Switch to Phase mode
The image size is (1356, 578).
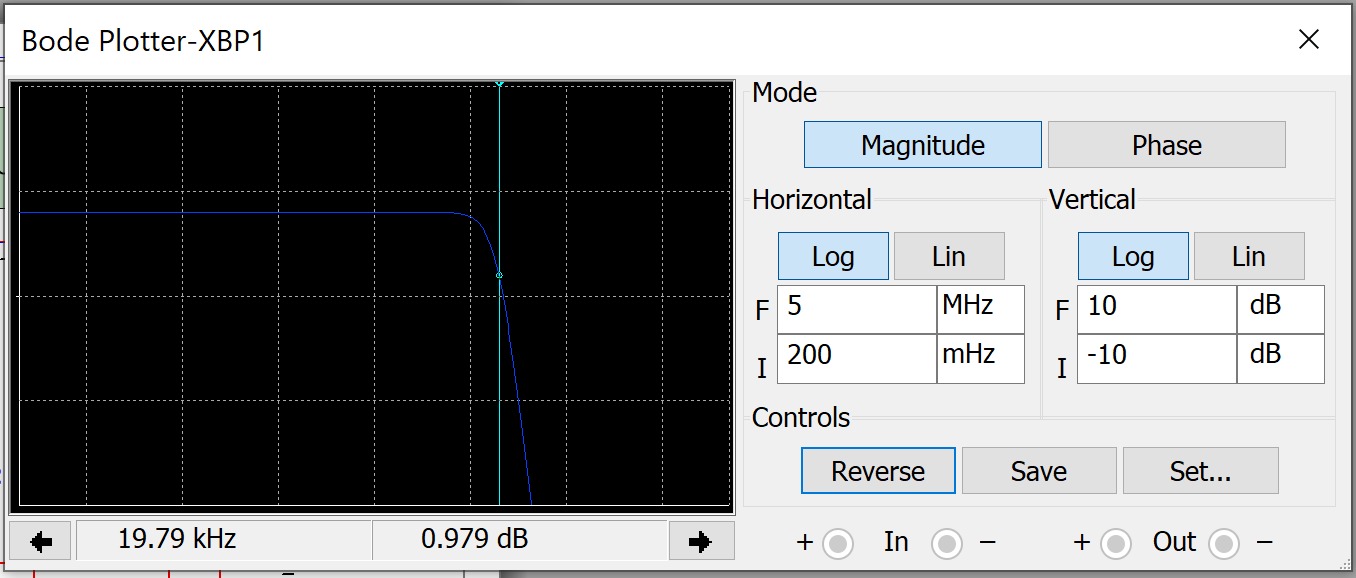click(x=1166, y=144)
